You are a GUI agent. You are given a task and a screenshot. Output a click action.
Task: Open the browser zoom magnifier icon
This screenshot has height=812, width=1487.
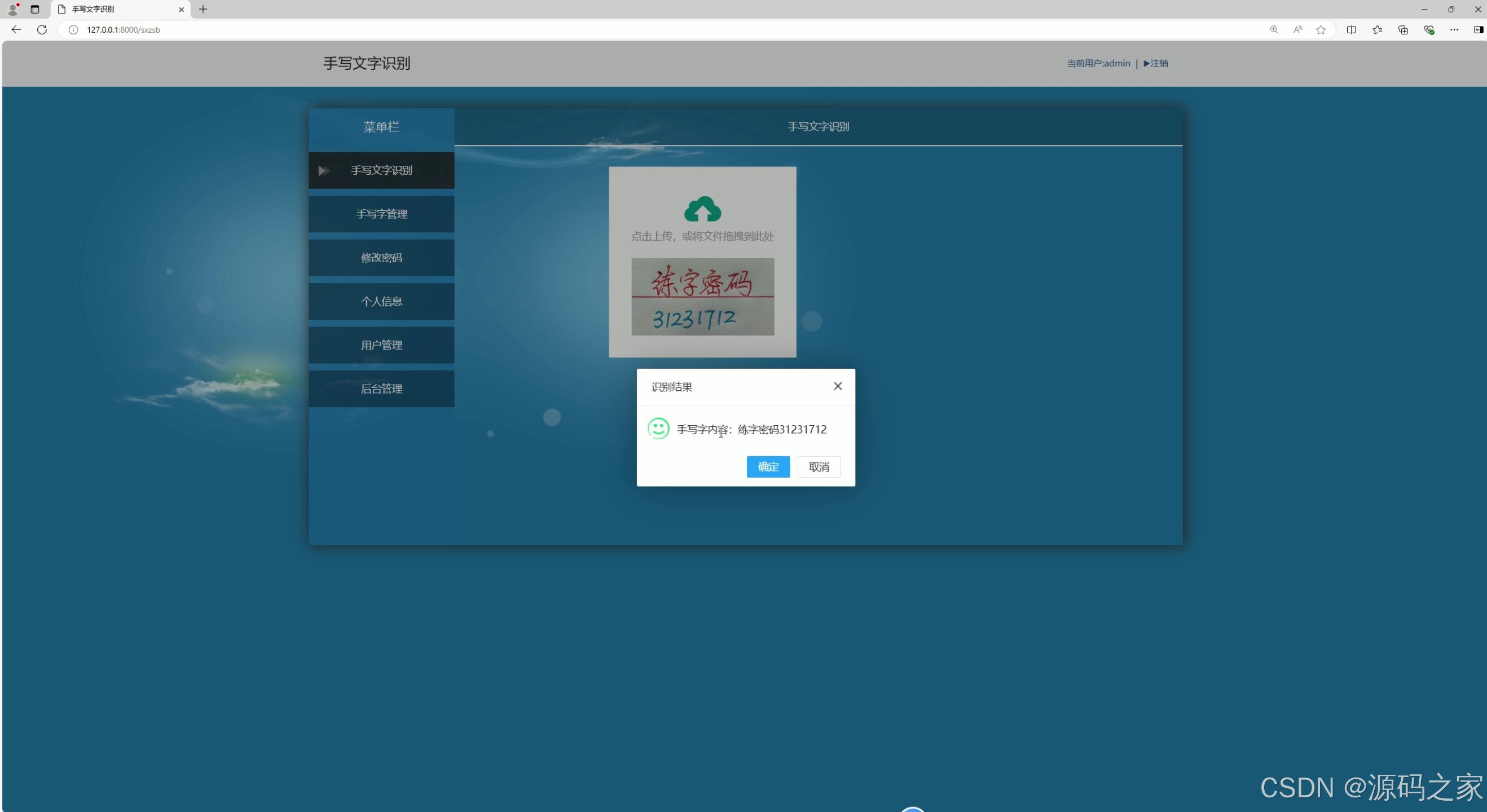[x=1273, y=29]
